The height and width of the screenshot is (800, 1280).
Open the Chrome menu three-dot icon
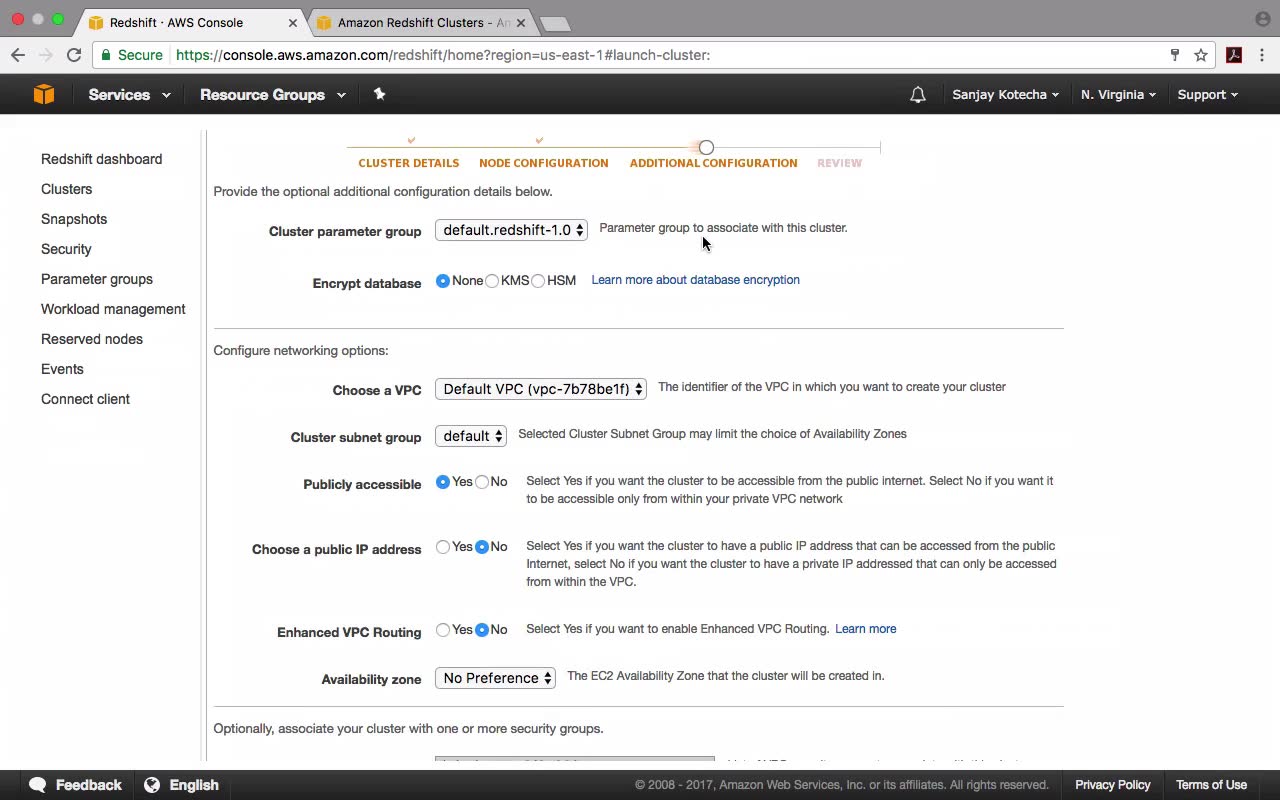tap(1262, 55)
